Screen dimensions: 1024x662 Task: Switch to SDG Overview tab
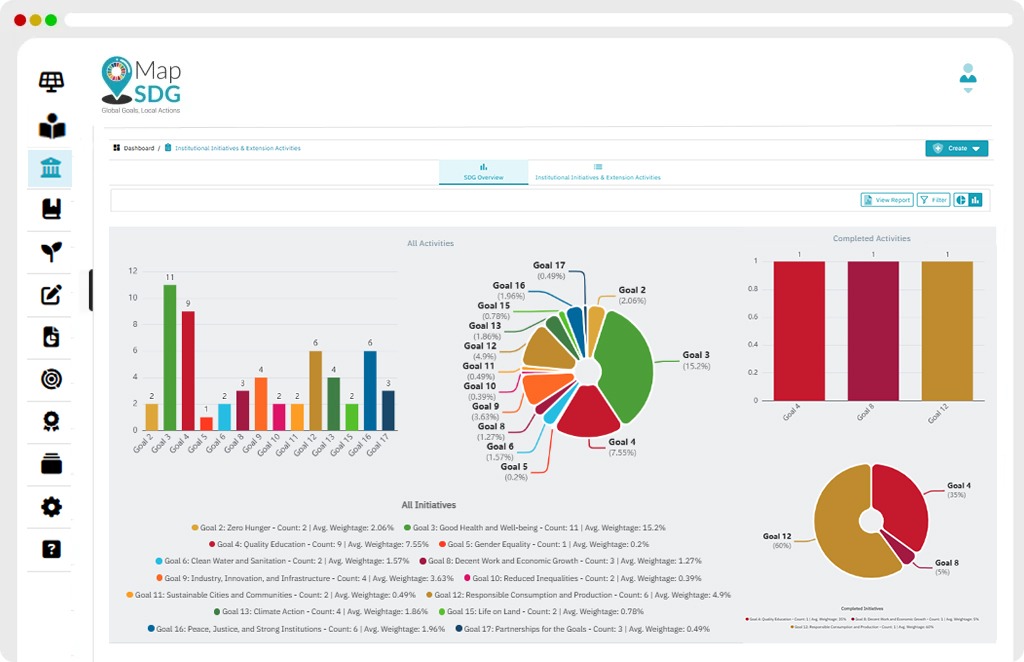[483, 172]
